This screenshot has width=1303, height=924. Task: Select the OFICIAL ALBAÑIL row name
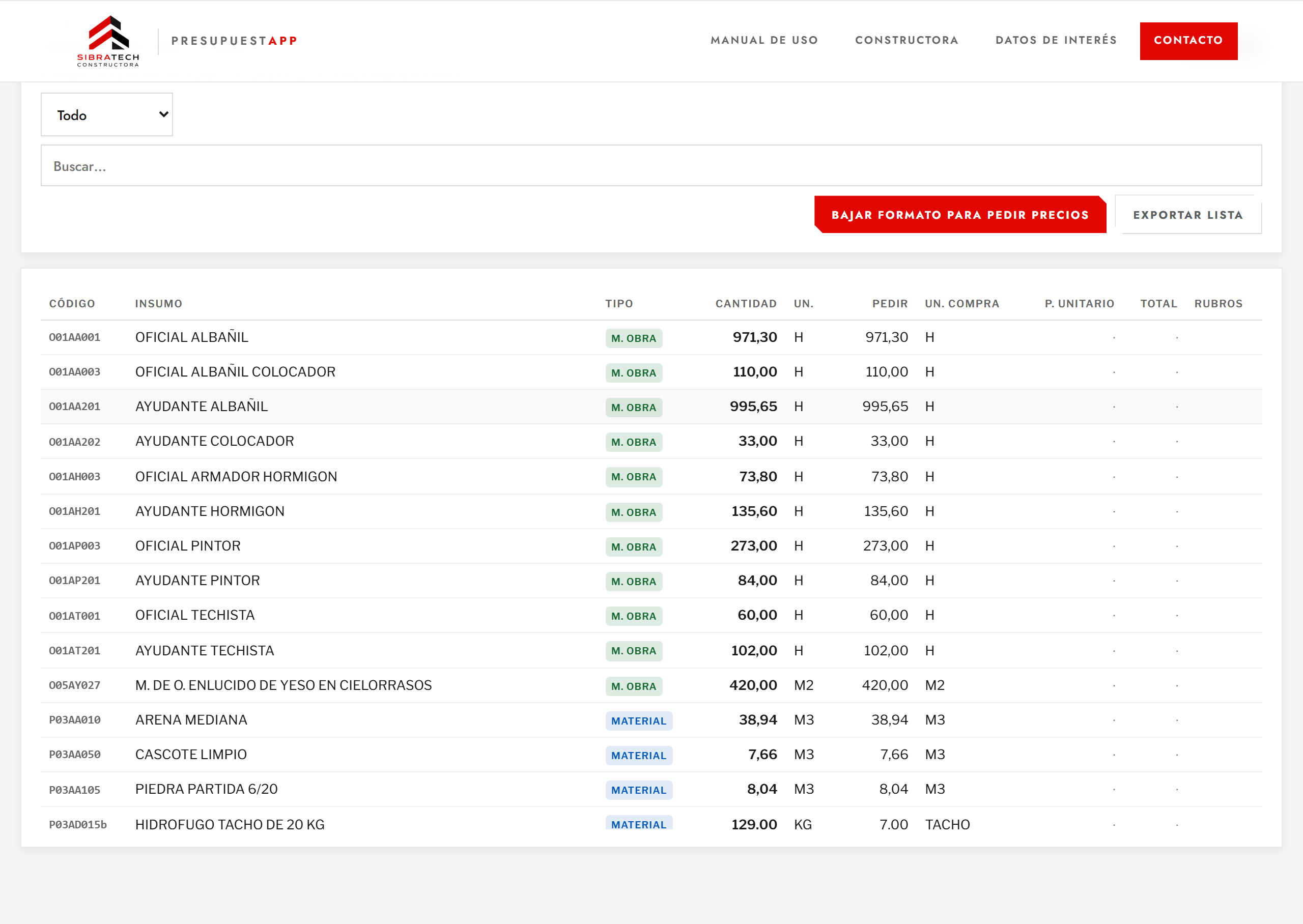click(x=192, y=337)
